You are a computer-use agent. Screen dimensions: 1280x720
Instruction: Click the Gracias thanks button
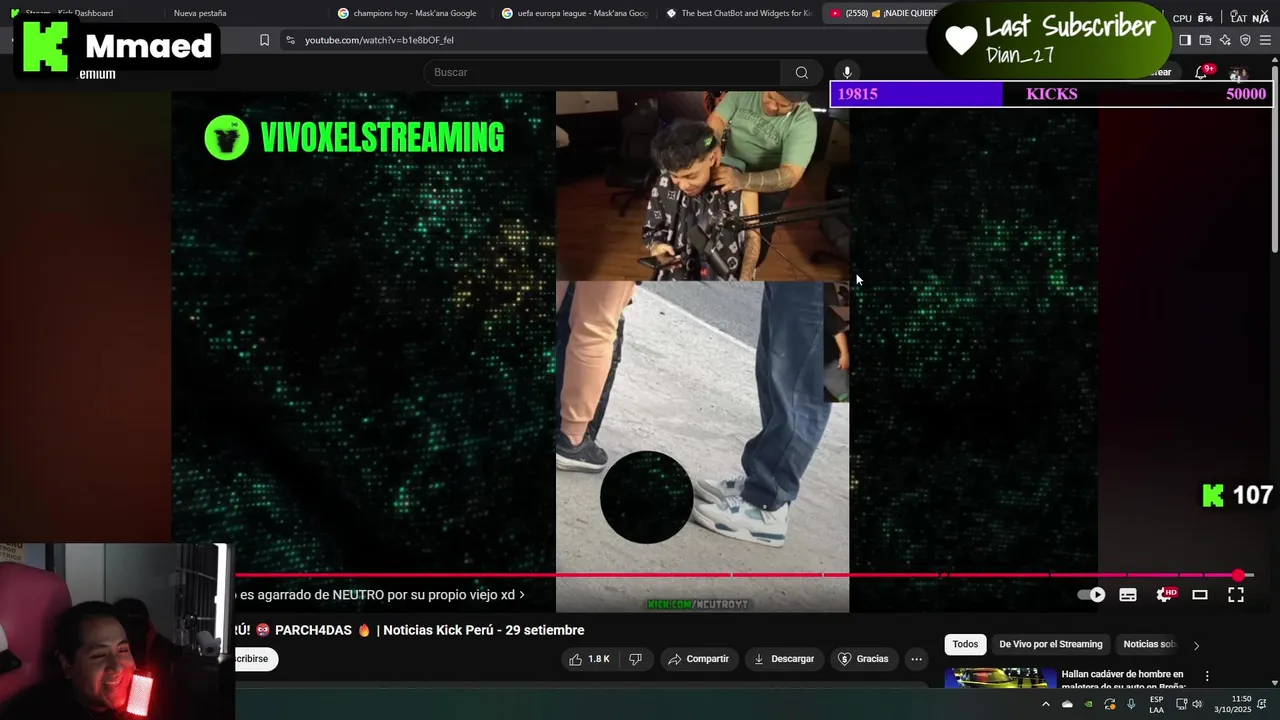pos(863,659)
